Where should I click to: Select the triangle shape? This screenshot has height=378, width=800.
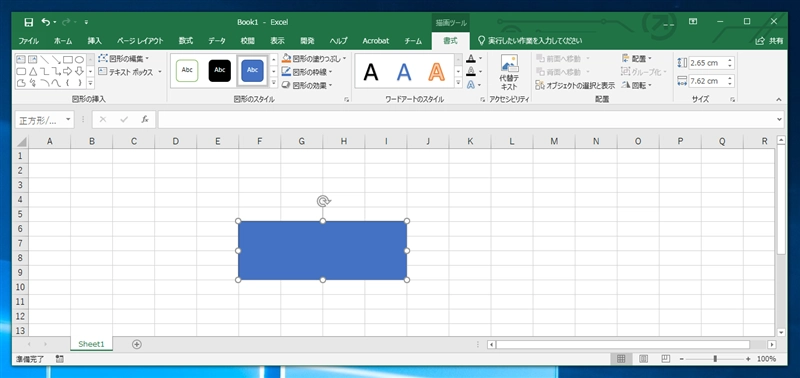point(33,71)
